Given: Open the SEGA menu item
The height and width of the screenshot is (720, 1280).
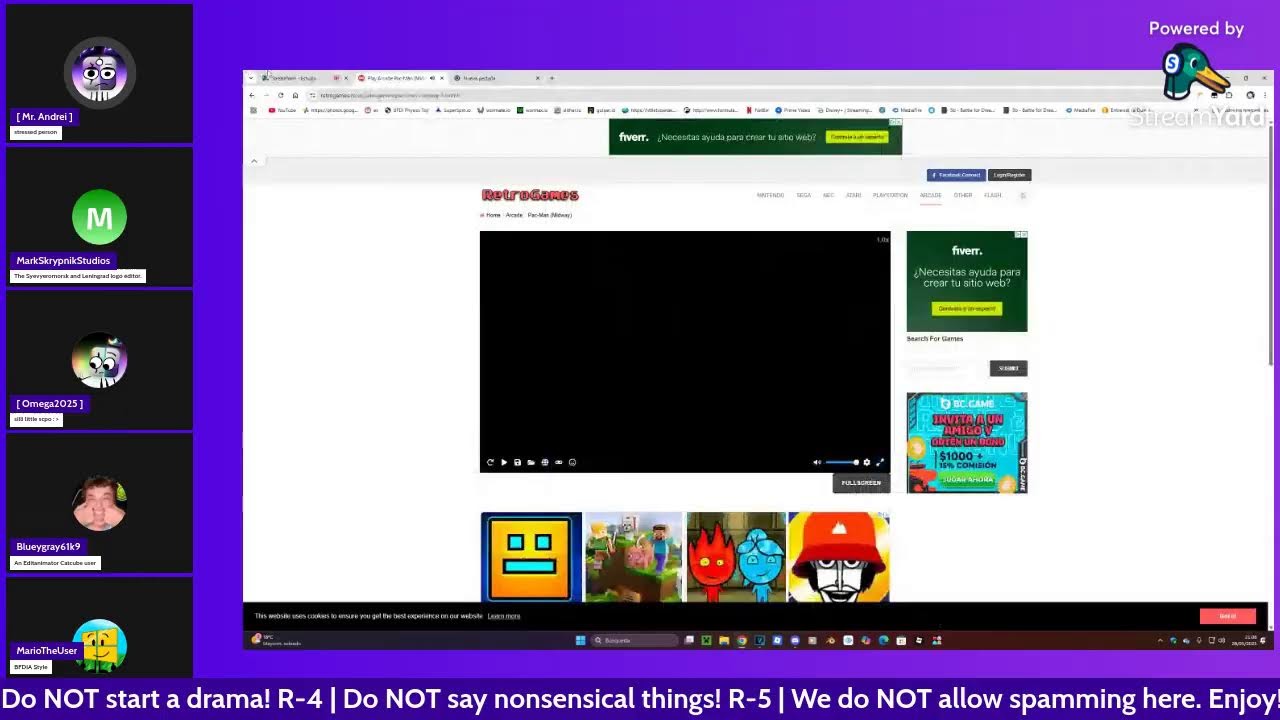Looking at the screenshot, I should (803, 195).
